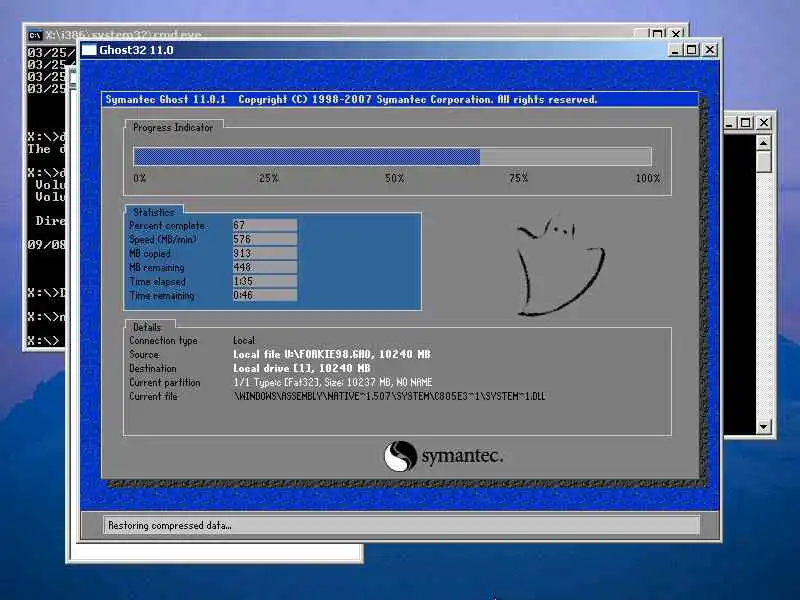
Task: Click the Current partition Fat32 details text
Action: [333, 382]
